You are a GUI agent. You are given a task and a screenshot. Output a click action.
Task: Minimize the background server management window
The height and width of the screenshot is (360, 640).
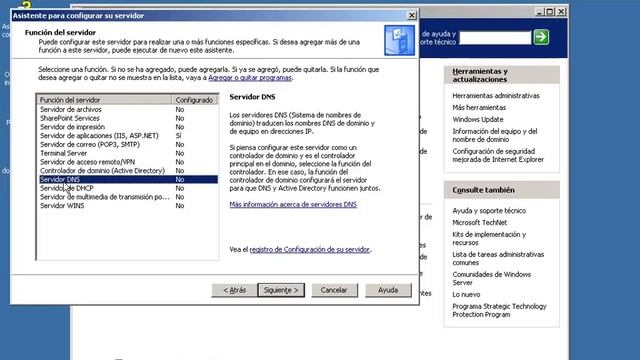coord(539,12)
